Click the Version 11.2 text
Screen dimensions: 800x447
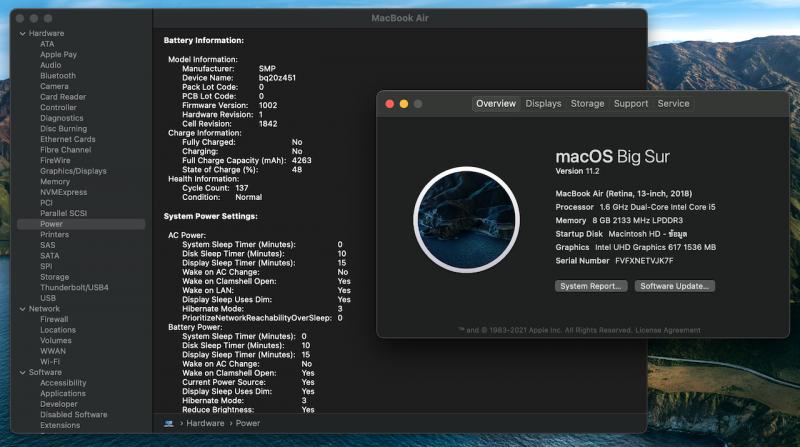(x=577, y=171)
